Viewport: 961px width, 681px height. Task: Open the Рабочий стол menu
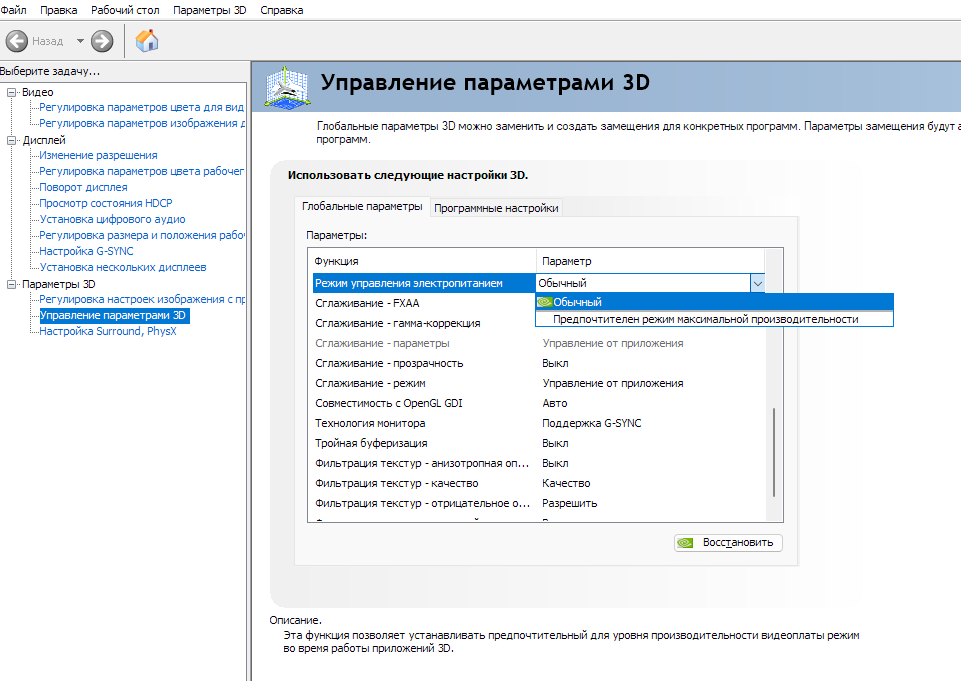[x=125, y=9]
